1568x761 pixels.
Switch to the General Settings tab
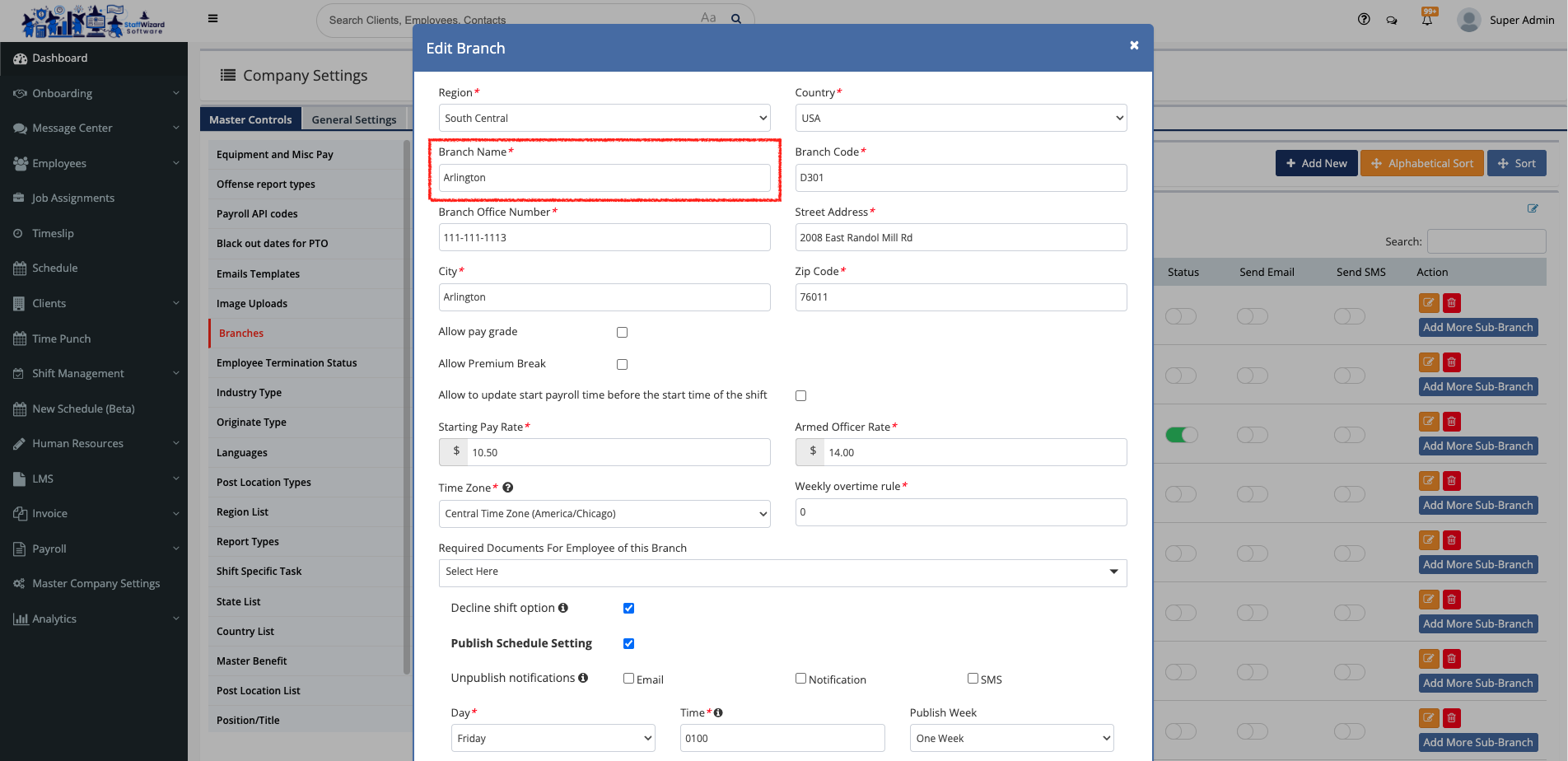[353, 120]
